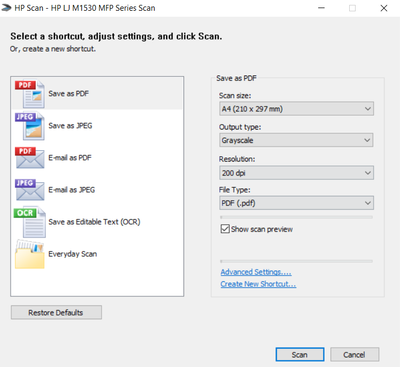Expand the Output type combo box
Screen dimensions: 400x367
(296, 140)
